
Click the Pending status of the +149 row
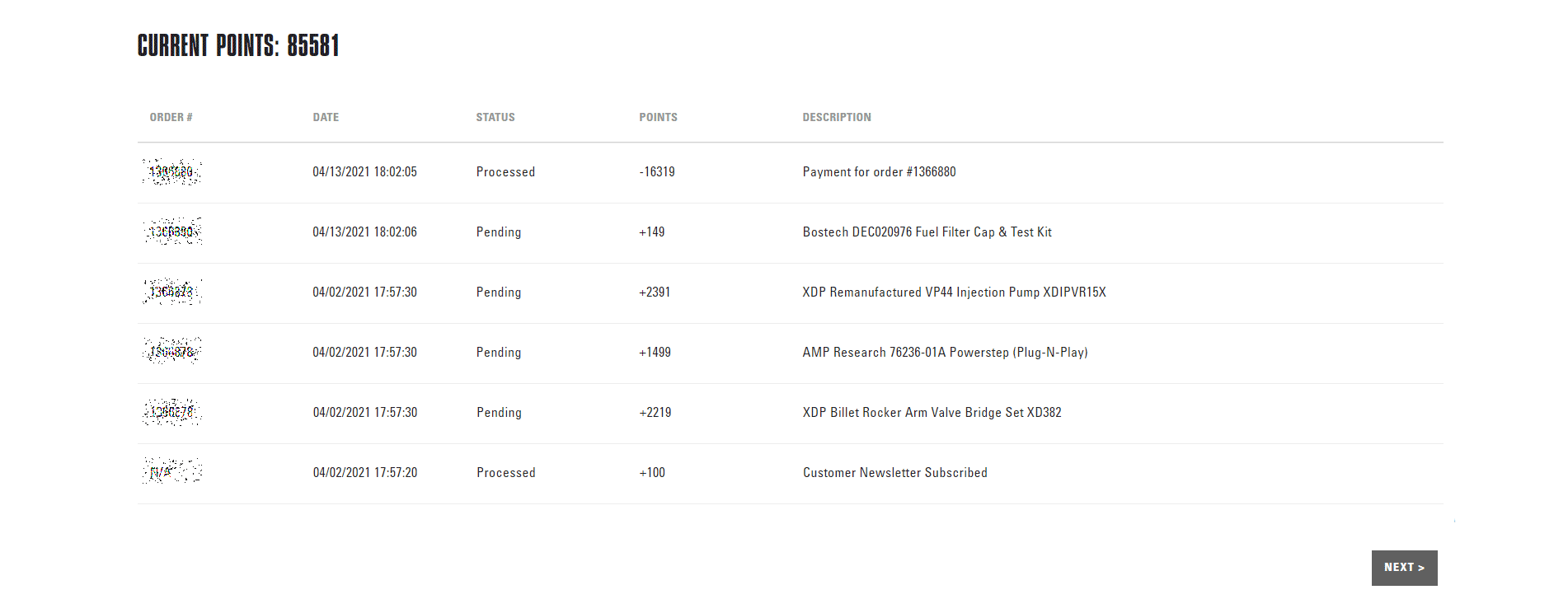click(x=498, y=232)
